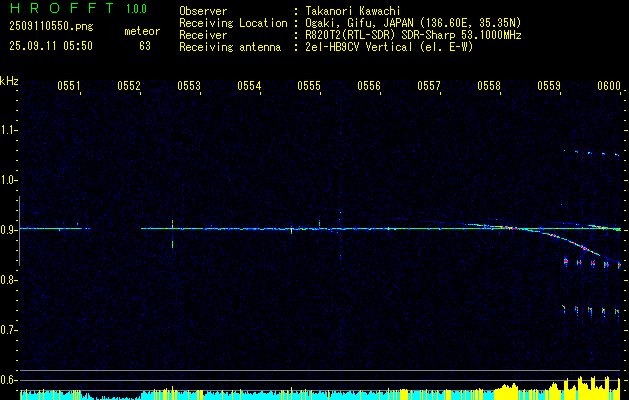The image size is (629, 400).
Task: Click the meteor label
Action: pyautogui.click(x=142, y=31)
